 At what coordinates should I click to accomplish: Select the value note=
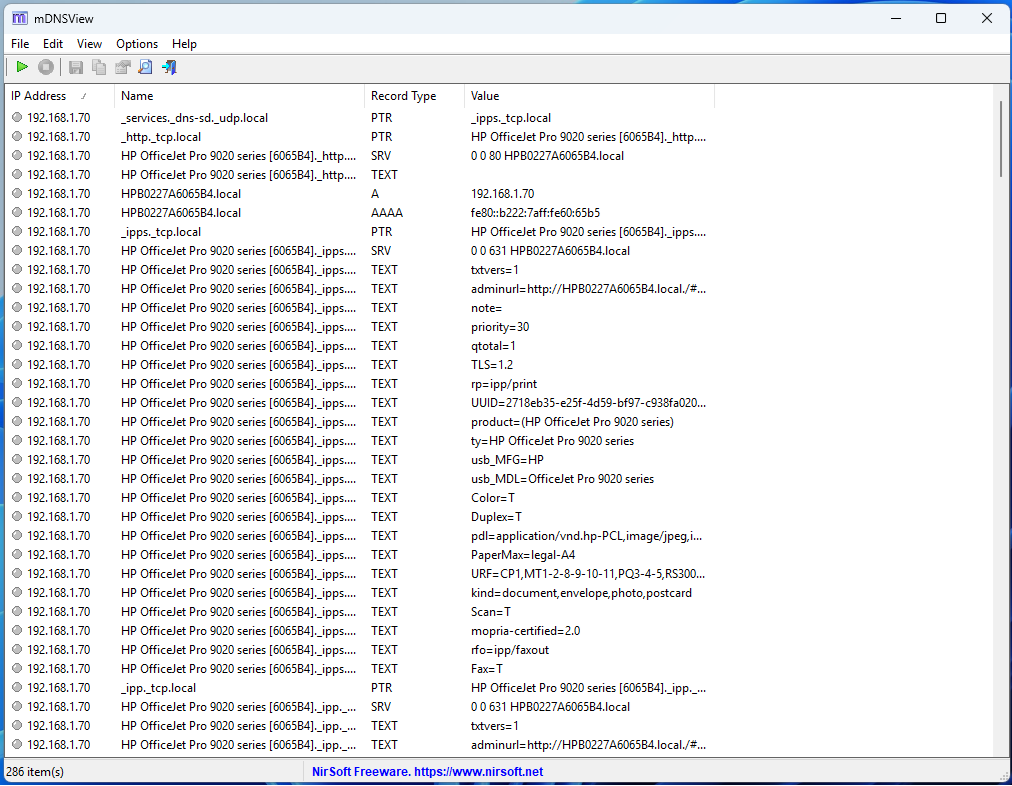486,308
